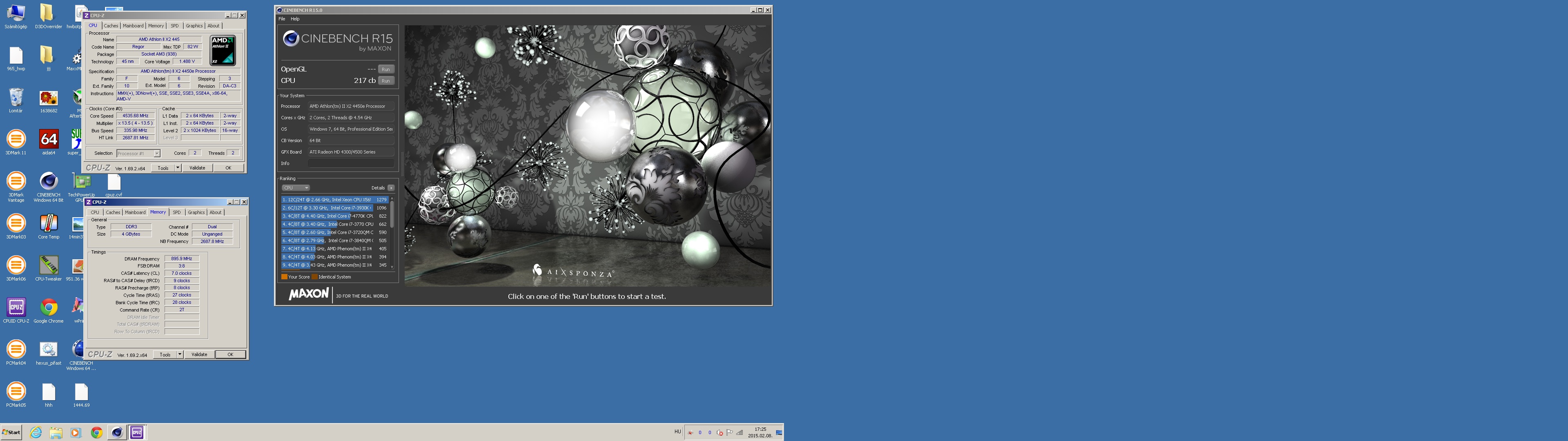Launch 3DMark06 desktop shortcut

(16, 269)
